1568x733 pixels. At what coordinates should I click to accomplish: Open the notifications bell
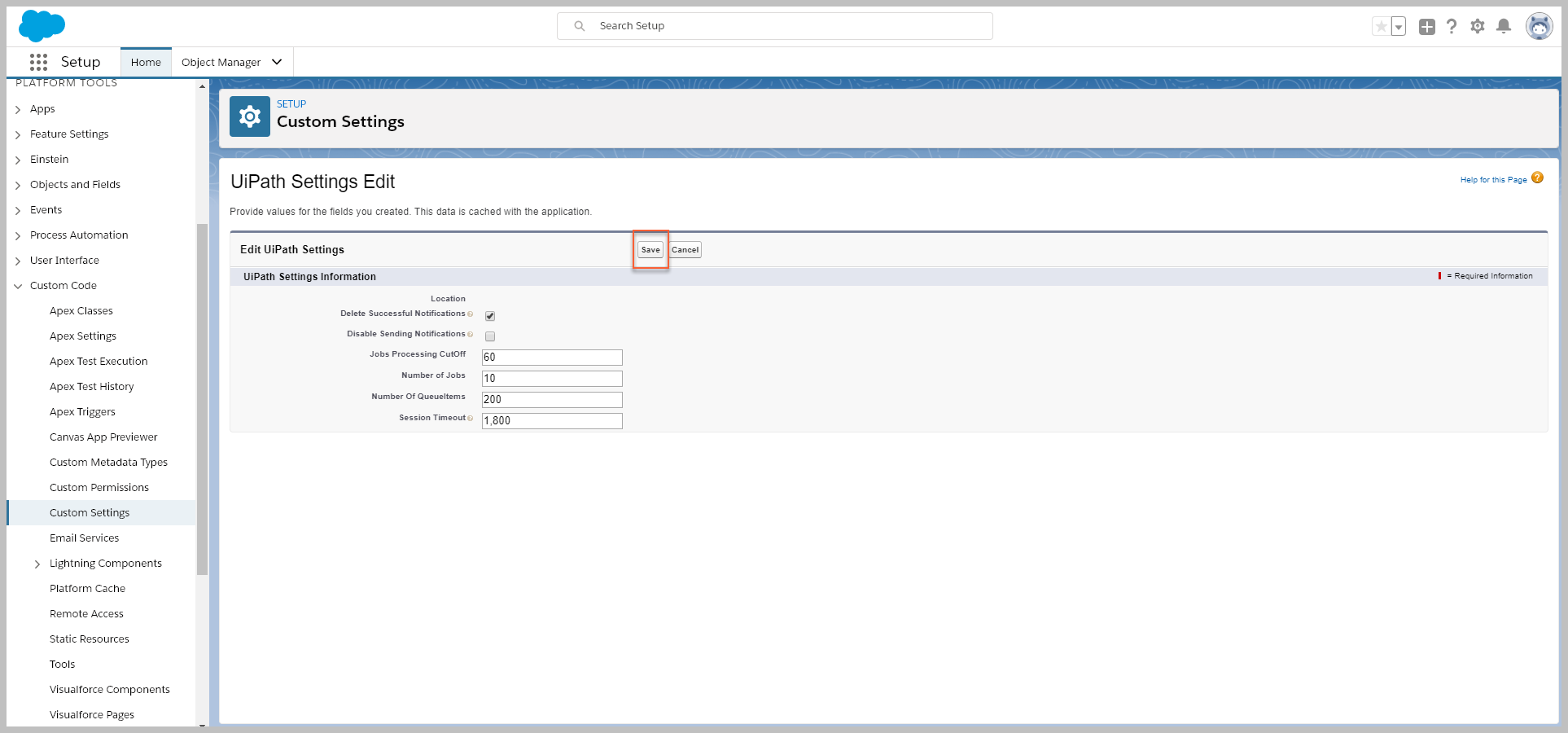[x=1504, y=27]
